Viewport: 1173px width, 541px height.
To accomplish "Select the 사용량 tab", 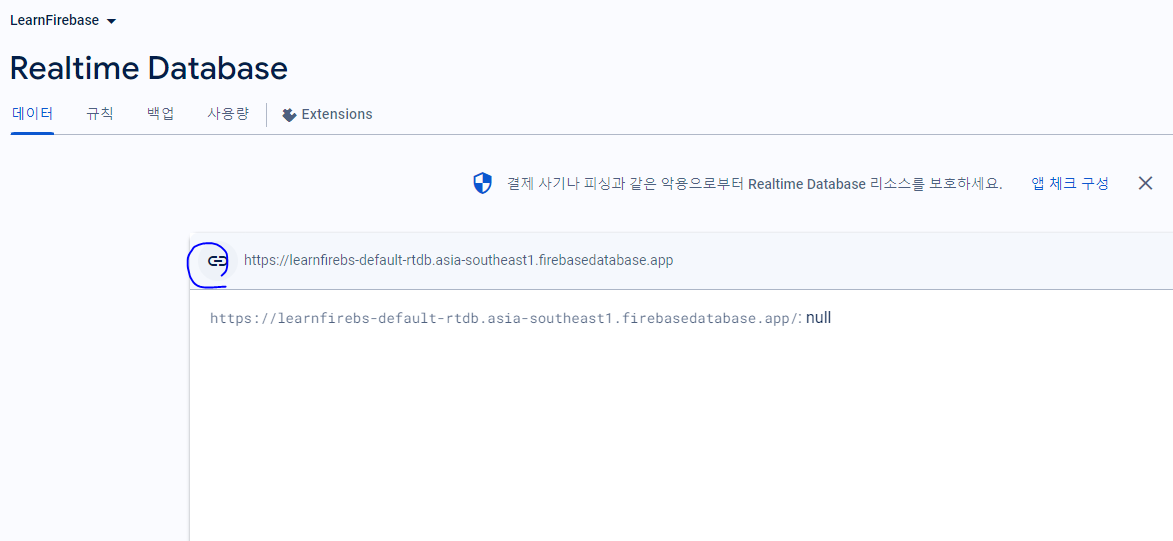I will (x=228, y=114).
